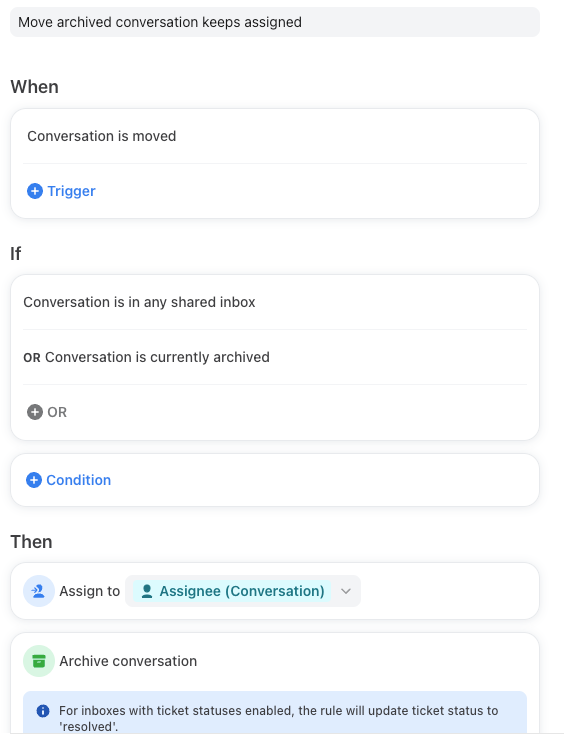This screenshot has width=564, height=736.
Task: Click the person icon in Assignee chip
Action: coord(147,591)
